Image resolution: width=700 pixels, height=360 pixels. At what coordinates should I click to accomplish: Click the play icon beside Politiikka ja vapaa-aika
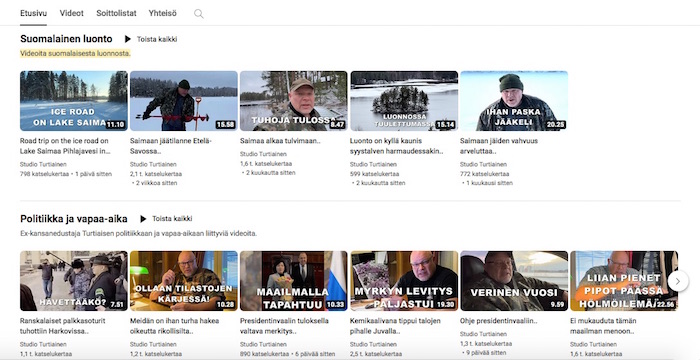pos(143,219)
